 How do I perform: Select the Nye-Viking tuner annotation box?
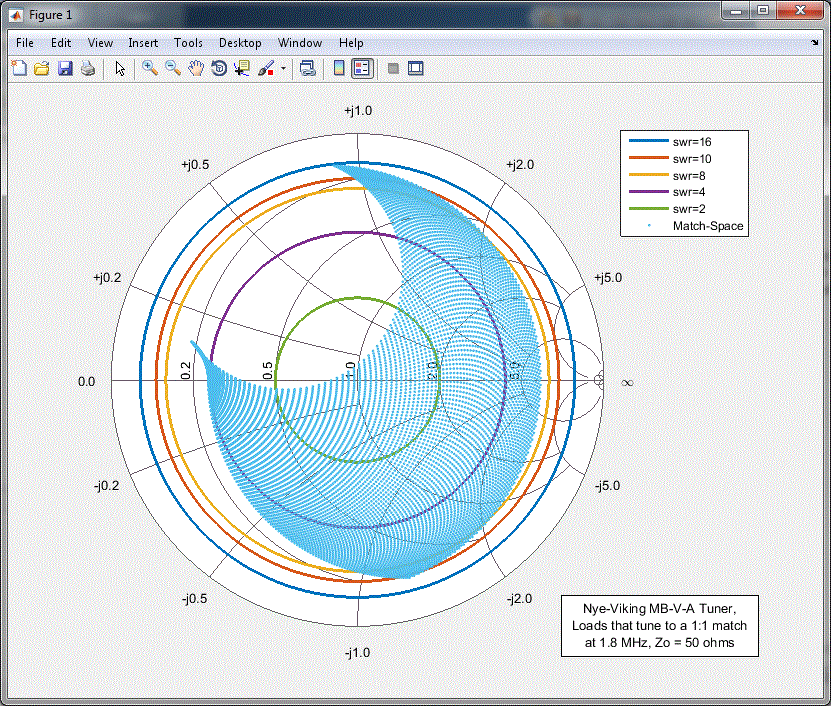[662, 626]
